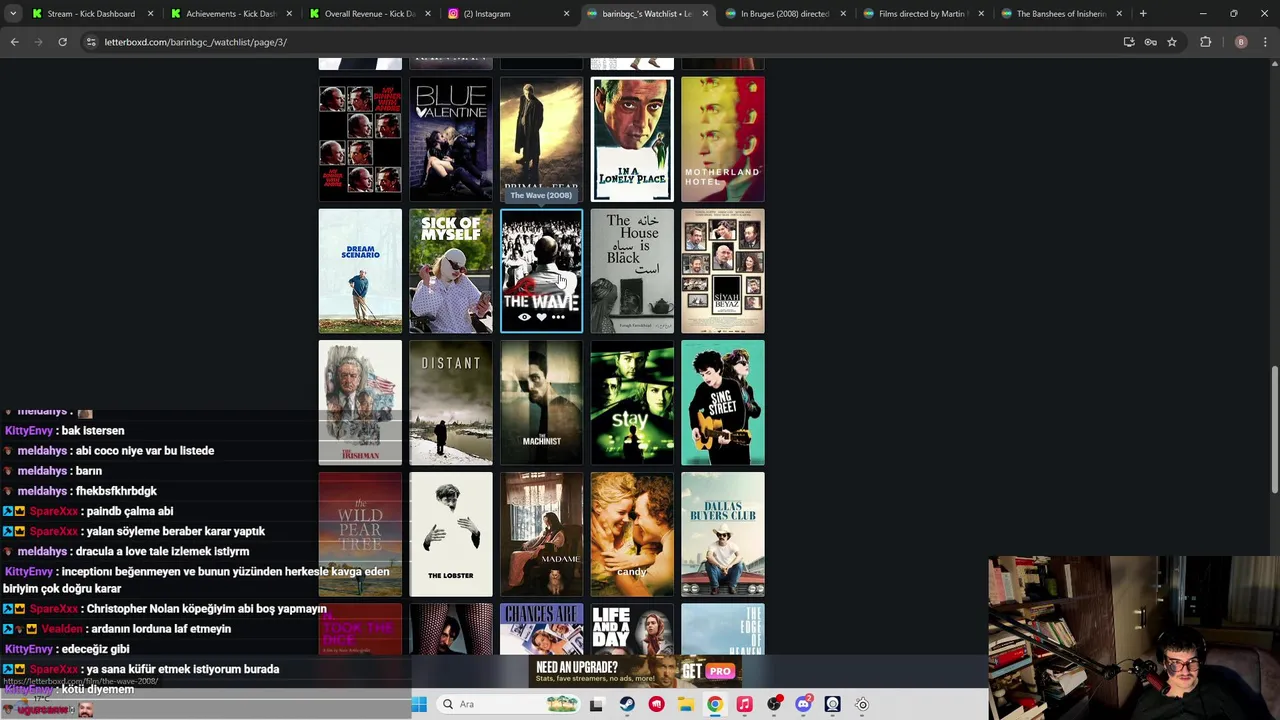
Task: Open the Dallas Buyers Club poster
Action: tap(723, 535)
